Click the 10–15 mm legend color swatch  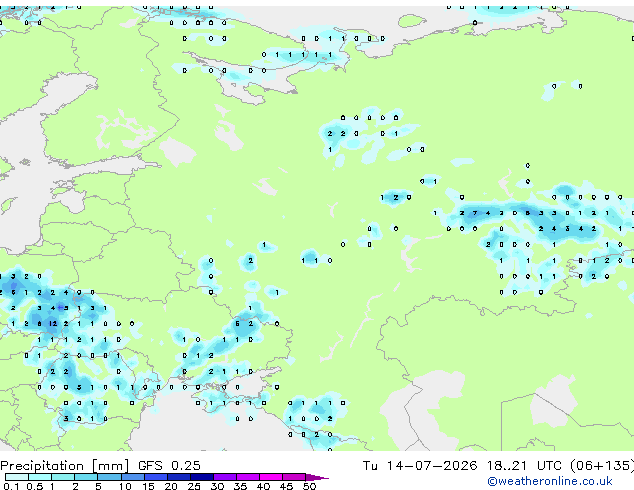(132, 477)
